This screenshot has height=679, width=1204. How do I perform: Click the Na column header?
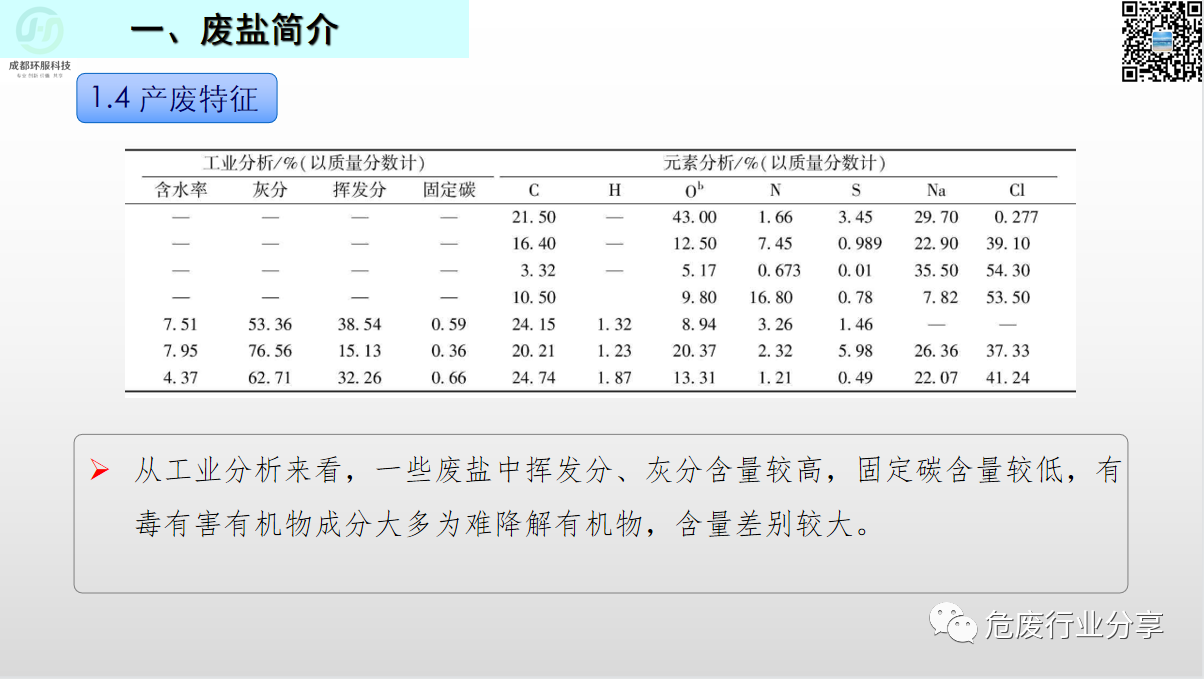point(936,190)
